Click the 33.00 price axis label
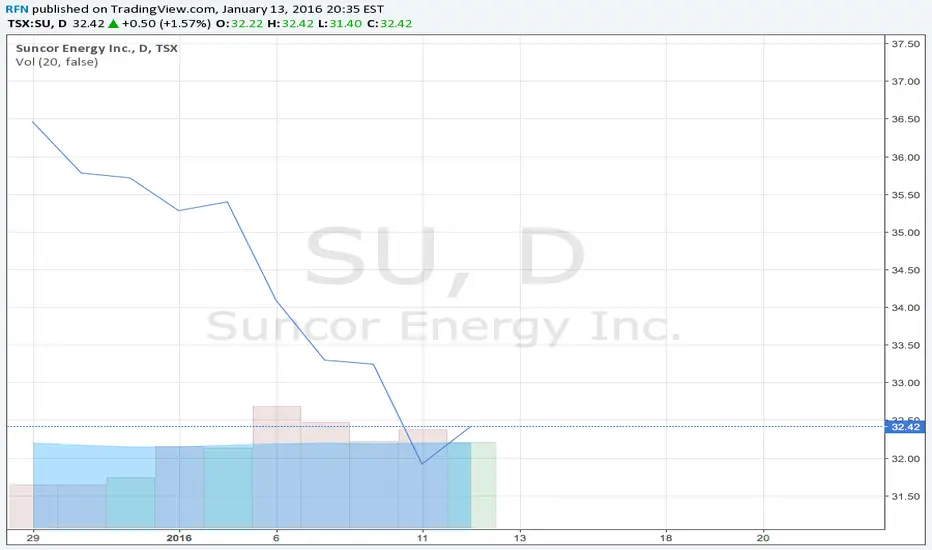Screen dimensions: 932x550 pos(906,383)
